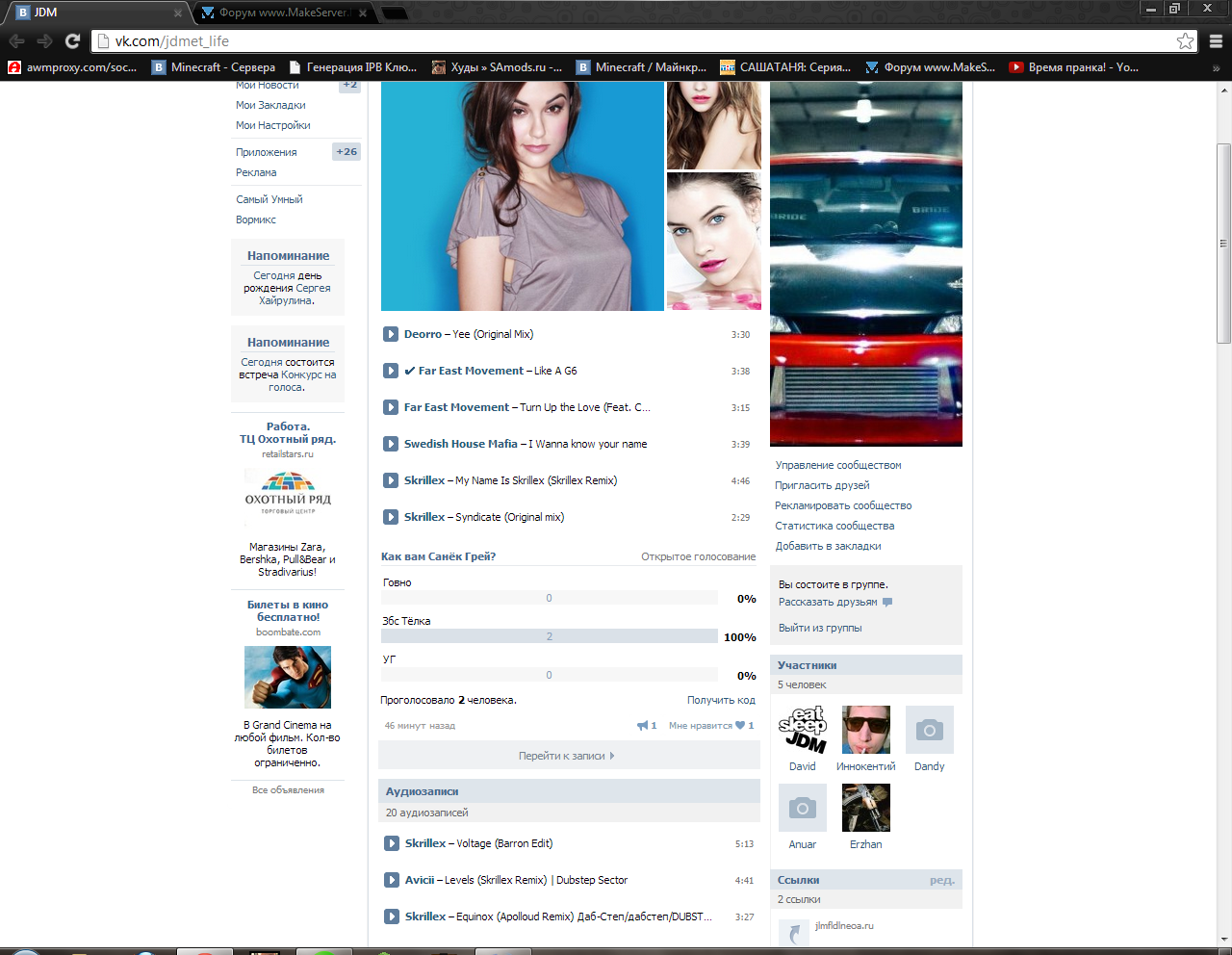
Task: Open the Худы » SAmods.ru bookmark
Action: [497, 67]
